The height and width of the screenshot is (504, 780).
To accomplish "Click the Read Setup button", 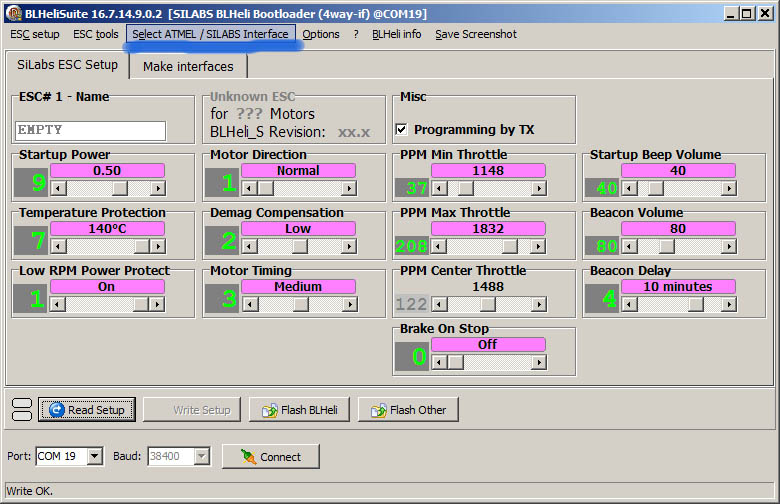I will pos(87,409).
